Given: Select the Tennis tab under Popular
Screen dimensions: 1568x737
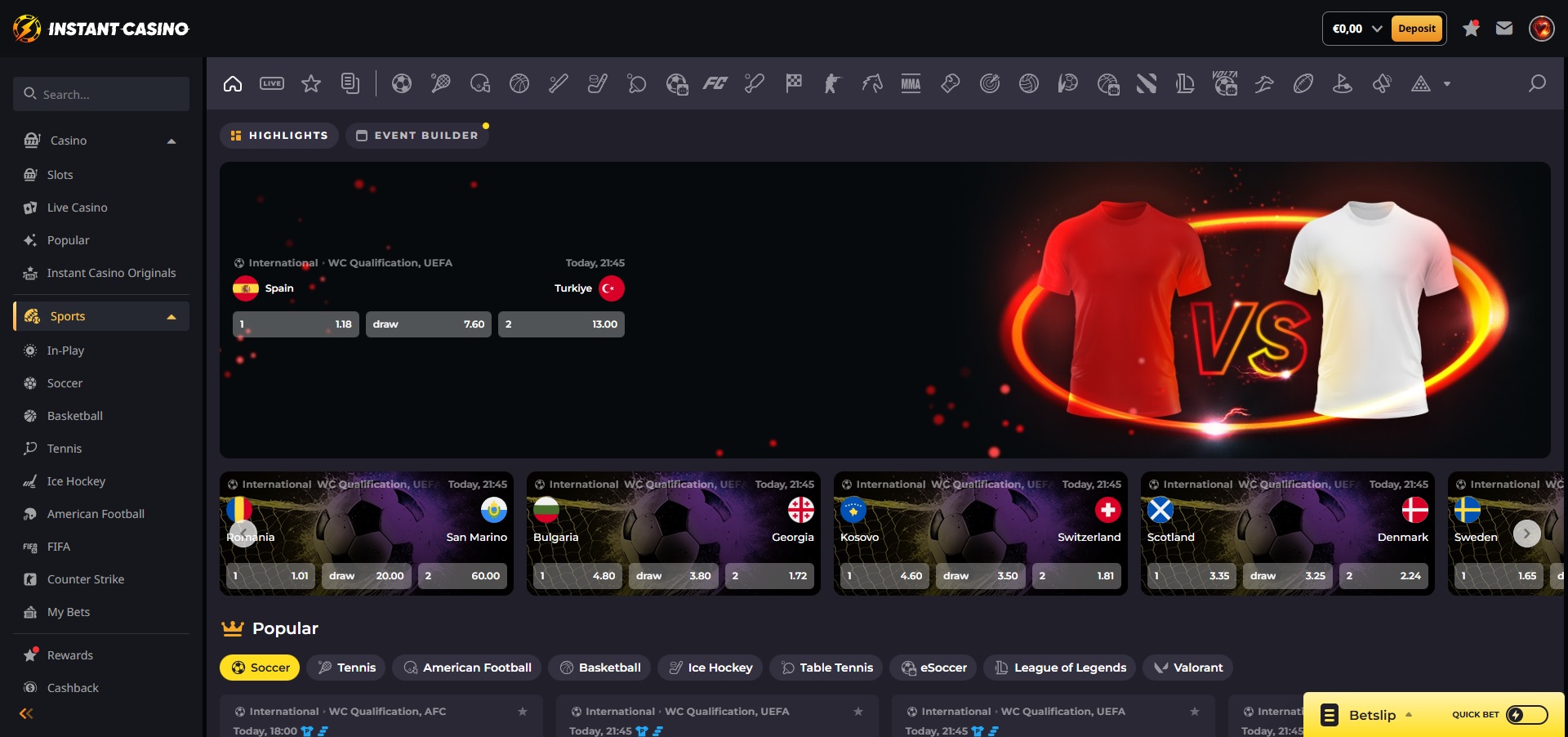Looking at the screenshot, I should pos(347,668).
